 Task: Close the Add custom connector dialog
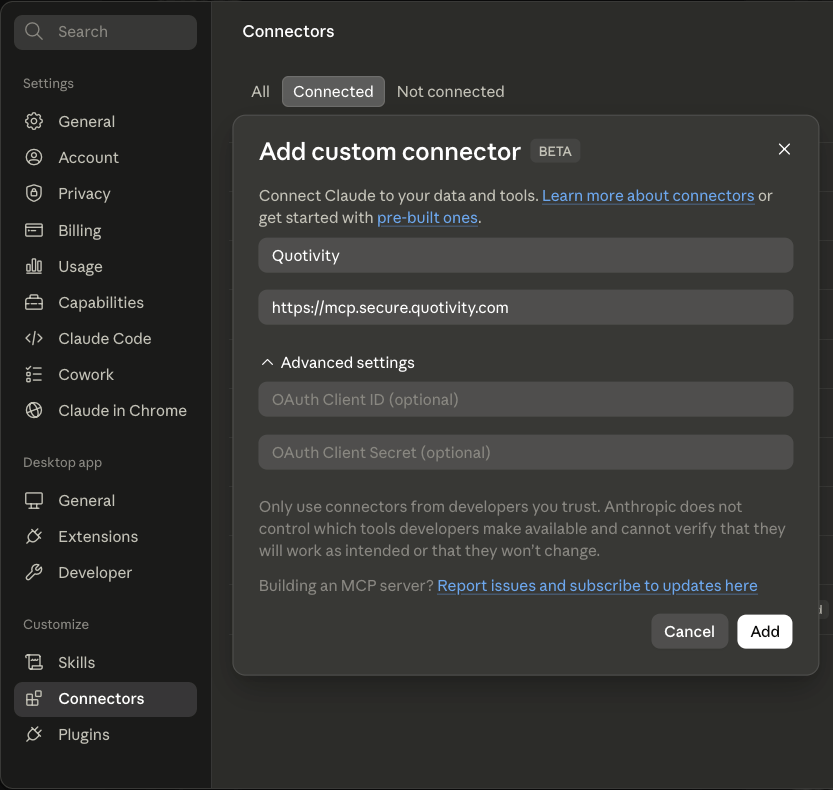click(784, 149)
